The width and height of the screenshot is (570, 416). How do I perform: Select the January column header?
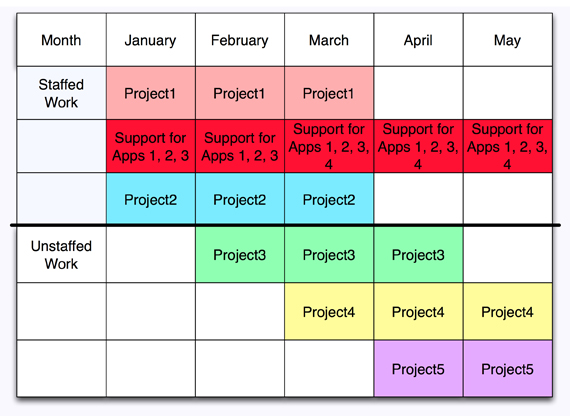pos(151,40)
